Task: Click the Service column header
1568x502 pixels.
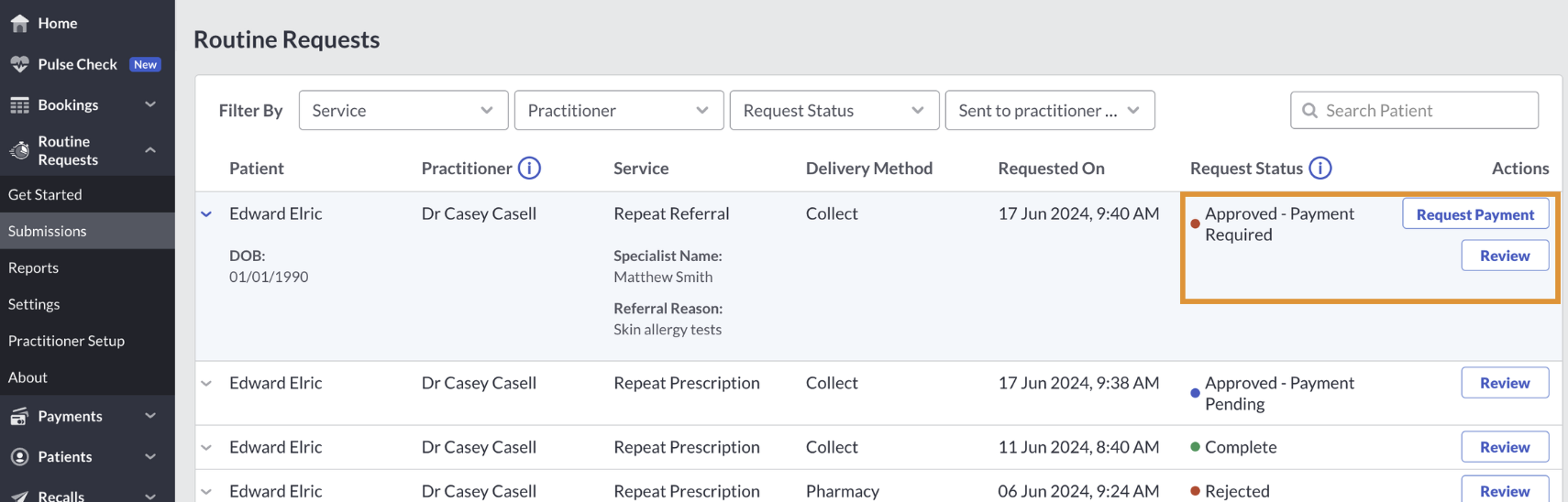Action: (x=641, y=168)
